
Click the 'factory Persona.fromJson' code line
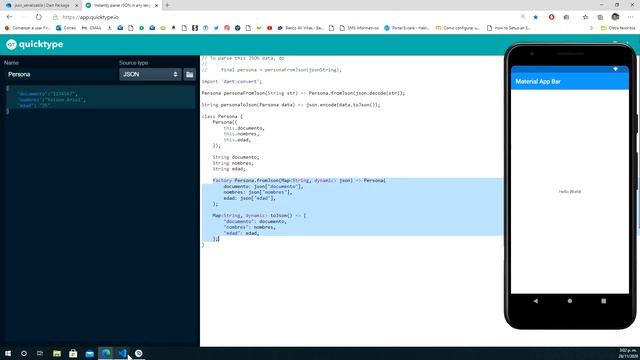pyautogui.click(x=299, y=180)
